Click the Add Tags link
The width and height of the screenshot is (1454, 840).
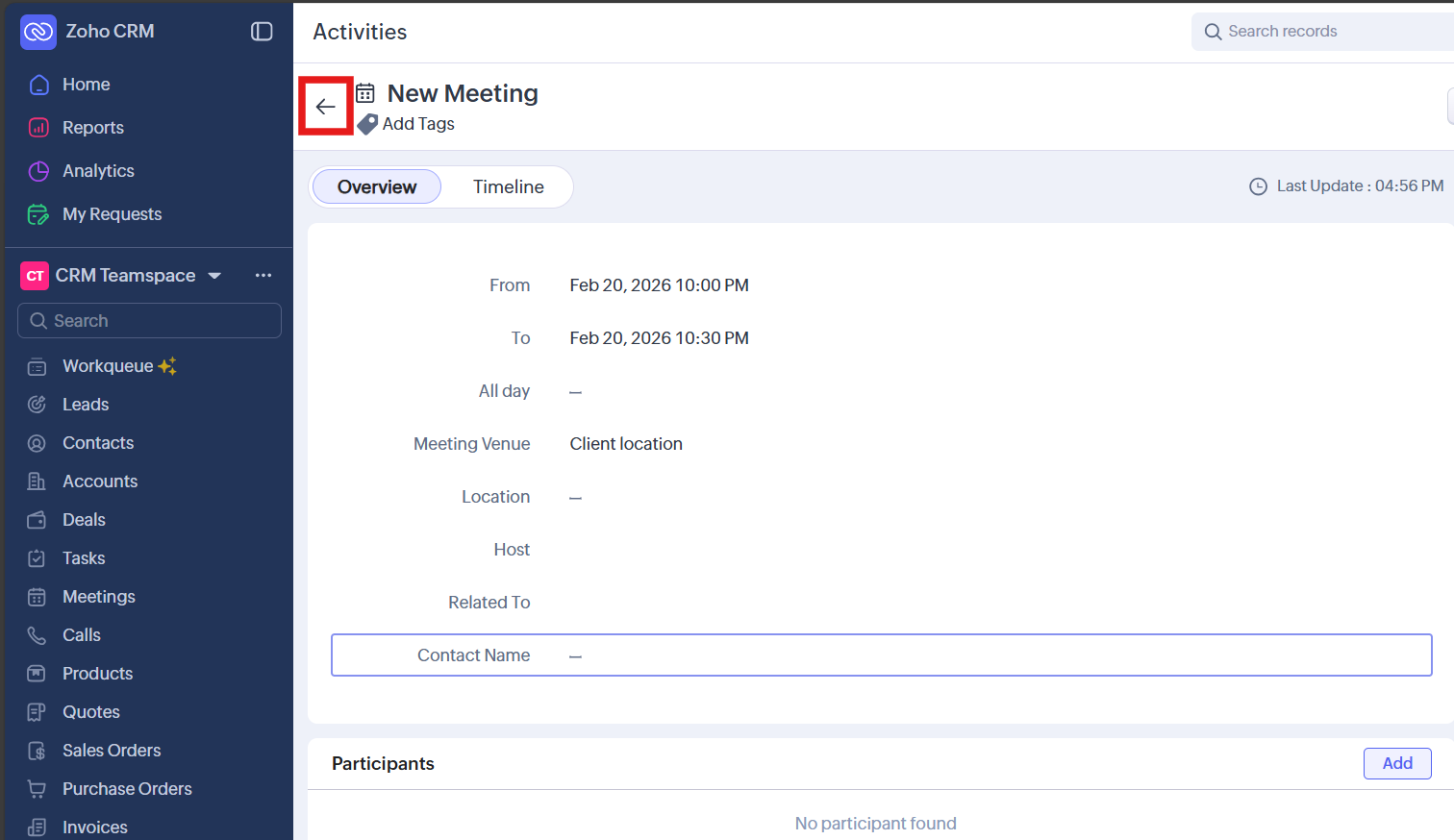point(418,124)
